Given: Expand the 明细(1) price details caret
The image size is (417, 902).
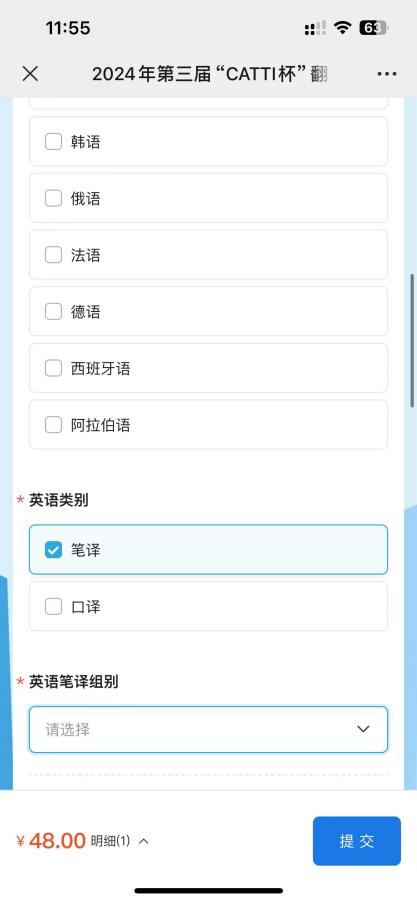Looking at the screenshot, I should pyautogui.click(x=144, y=841).
